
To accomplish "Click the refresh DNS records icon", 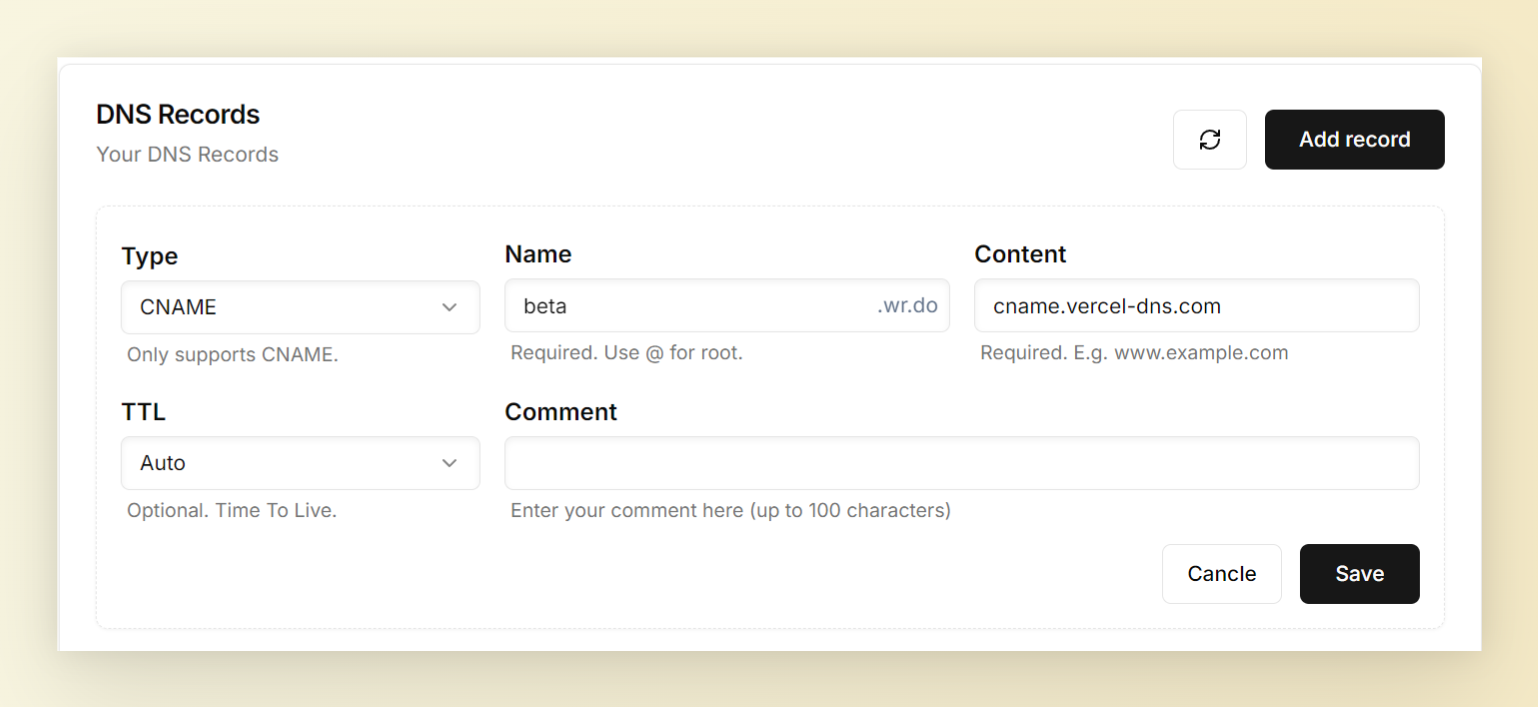I will [x=1209, y=140].
